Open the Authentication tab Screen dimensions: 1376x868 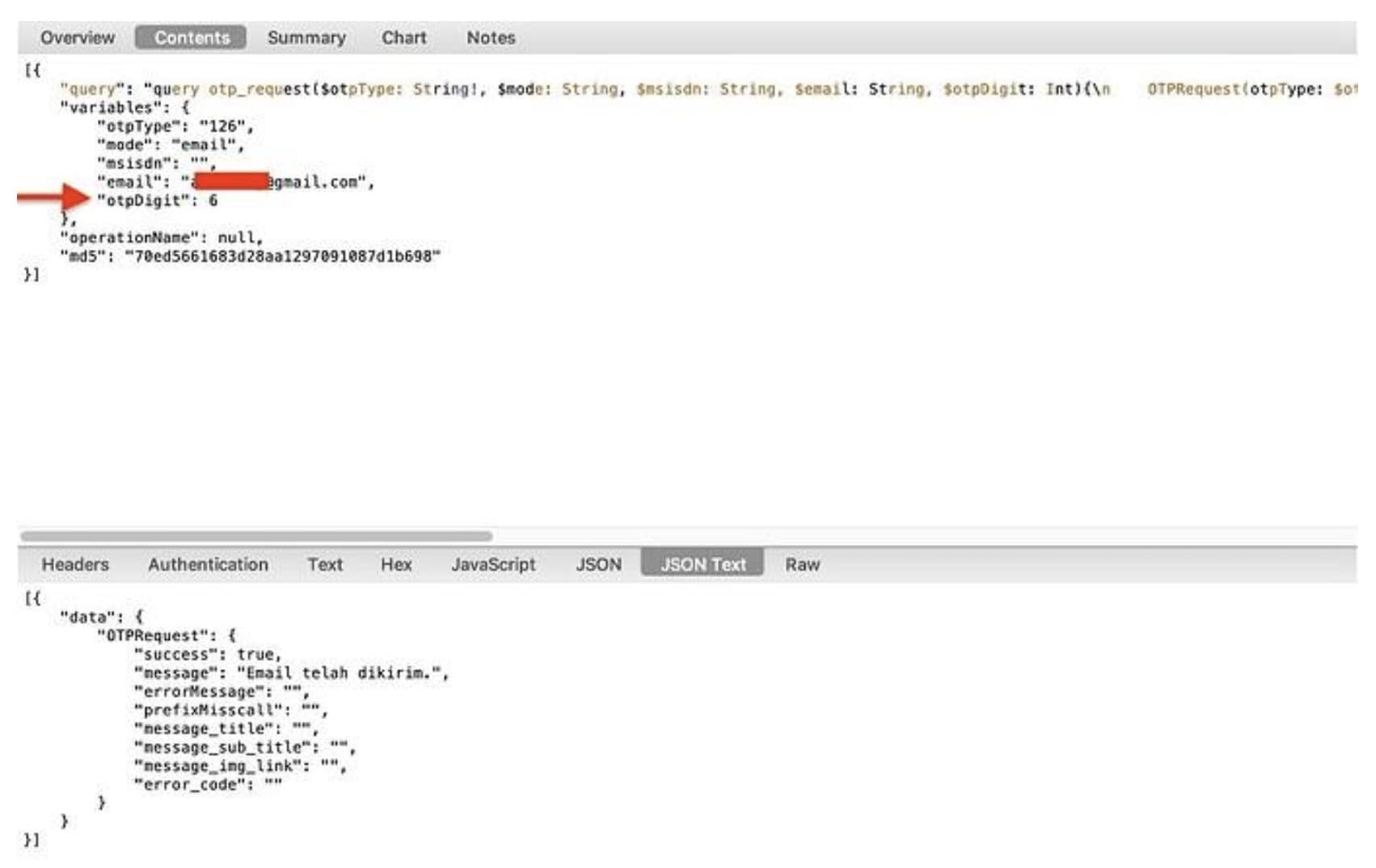click(x=208, y=564)
